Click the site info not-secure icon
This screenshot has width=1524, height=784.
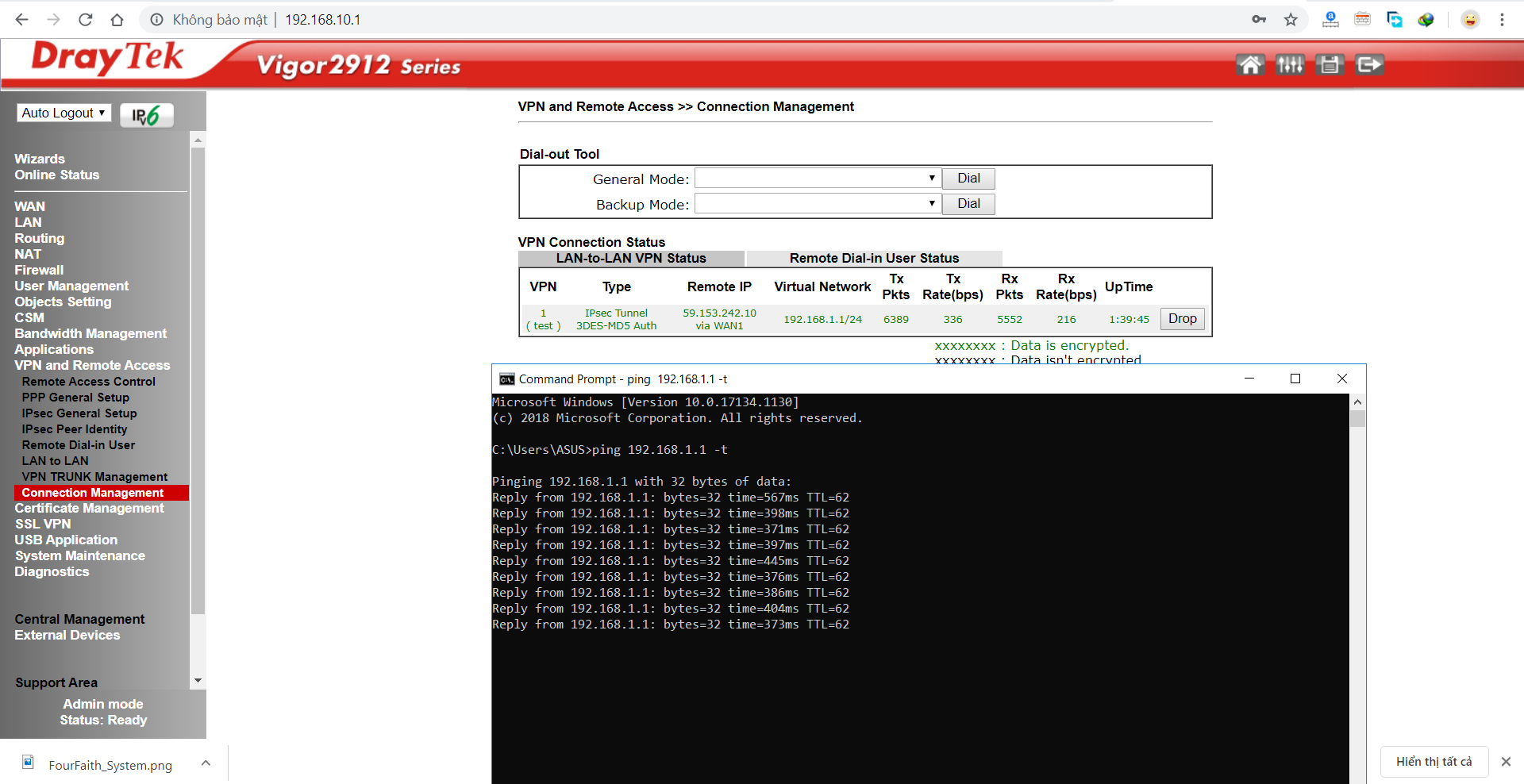tap(157, 19)
